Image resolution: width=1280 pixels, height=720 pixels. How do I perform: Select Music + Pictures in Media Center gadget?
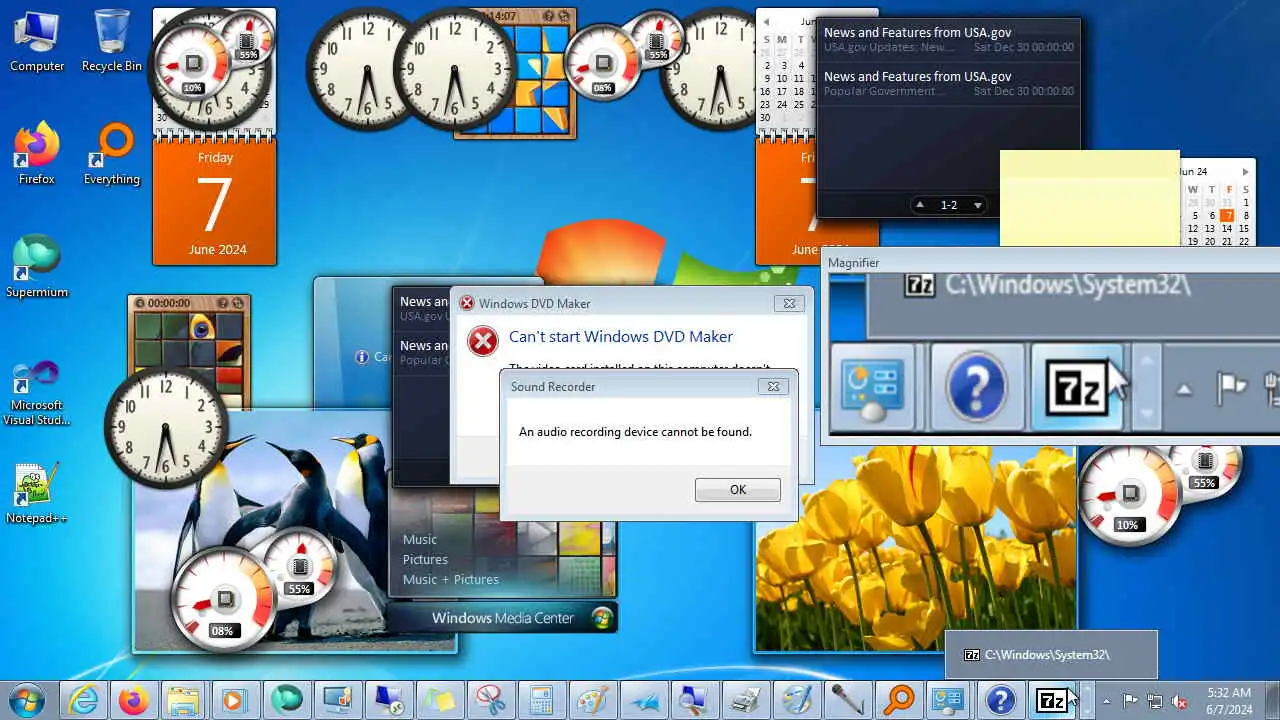click(450, 580)
